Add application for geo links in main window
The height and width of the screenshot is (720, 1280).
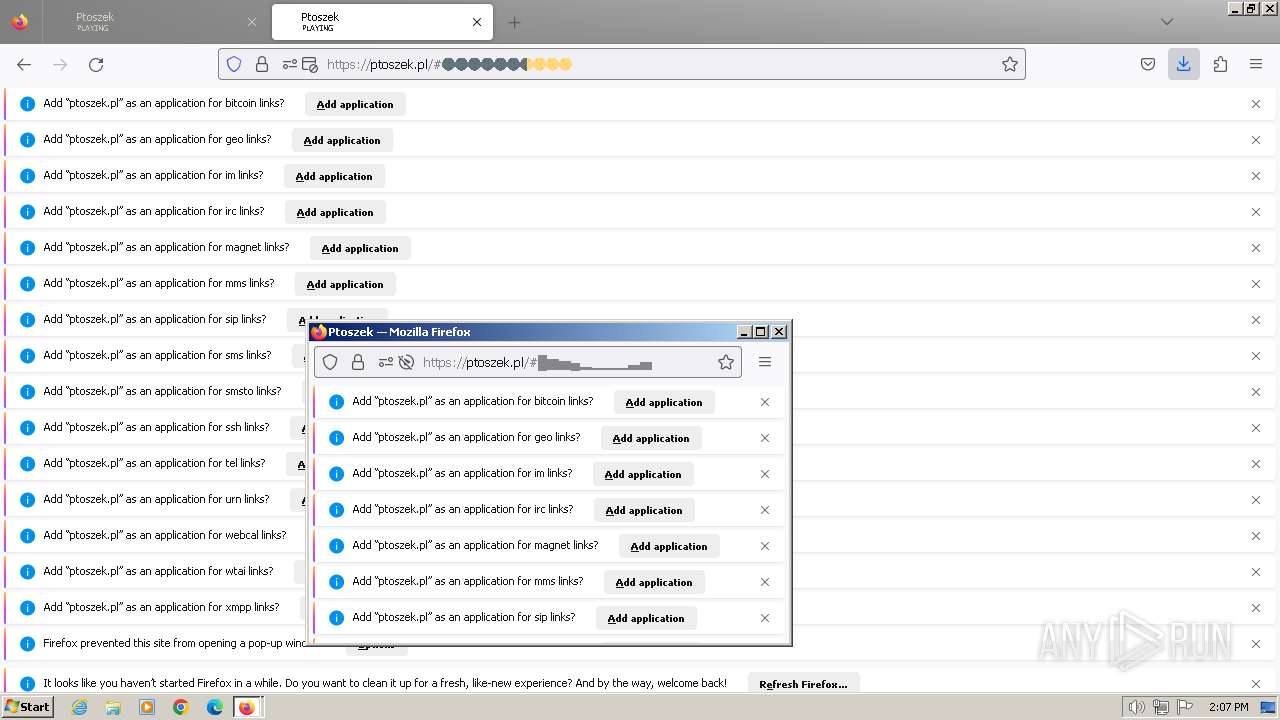[342, 140]
